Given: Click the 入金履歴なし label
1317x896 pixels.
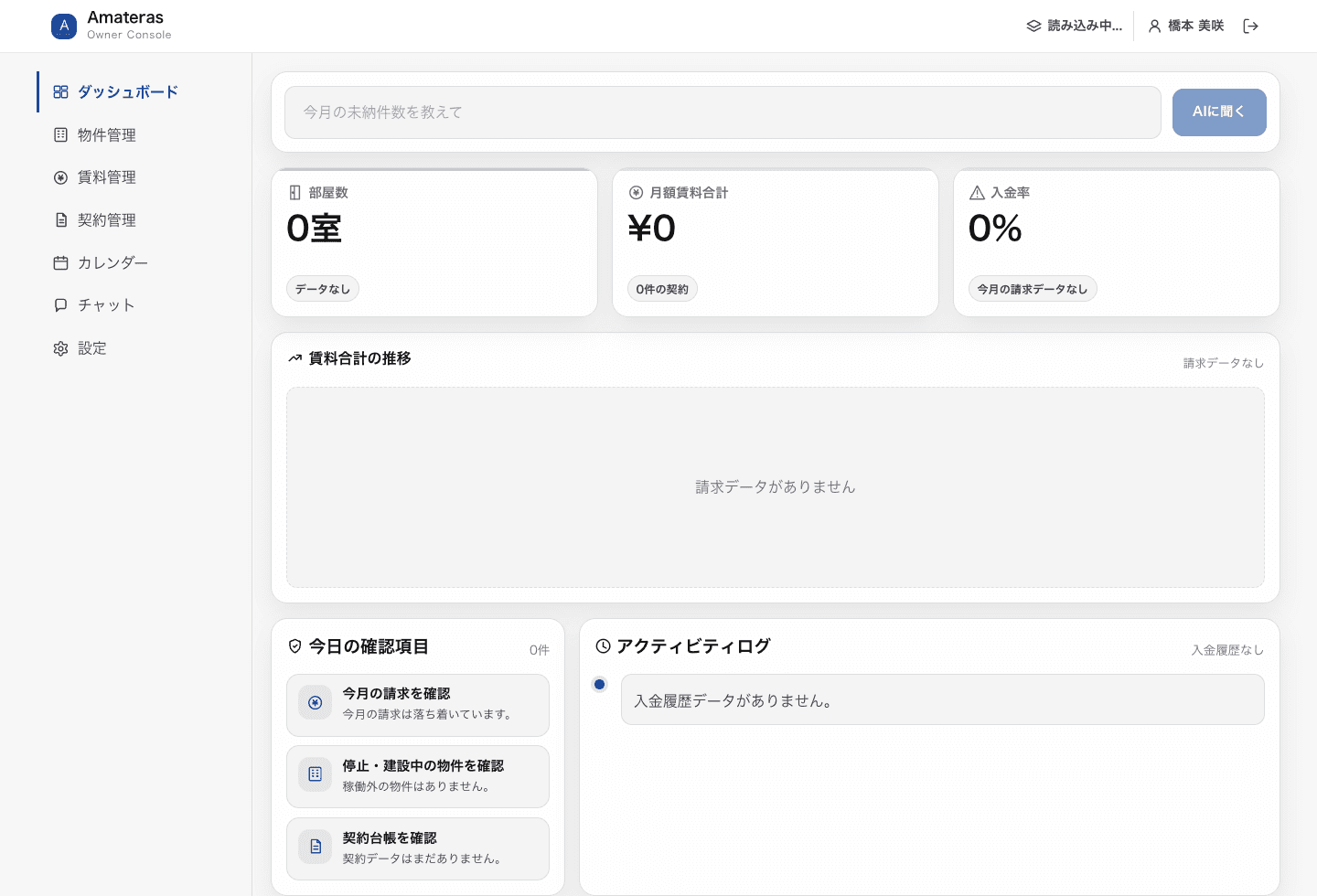Looking at the screenshot, I should coord(1227,650).
